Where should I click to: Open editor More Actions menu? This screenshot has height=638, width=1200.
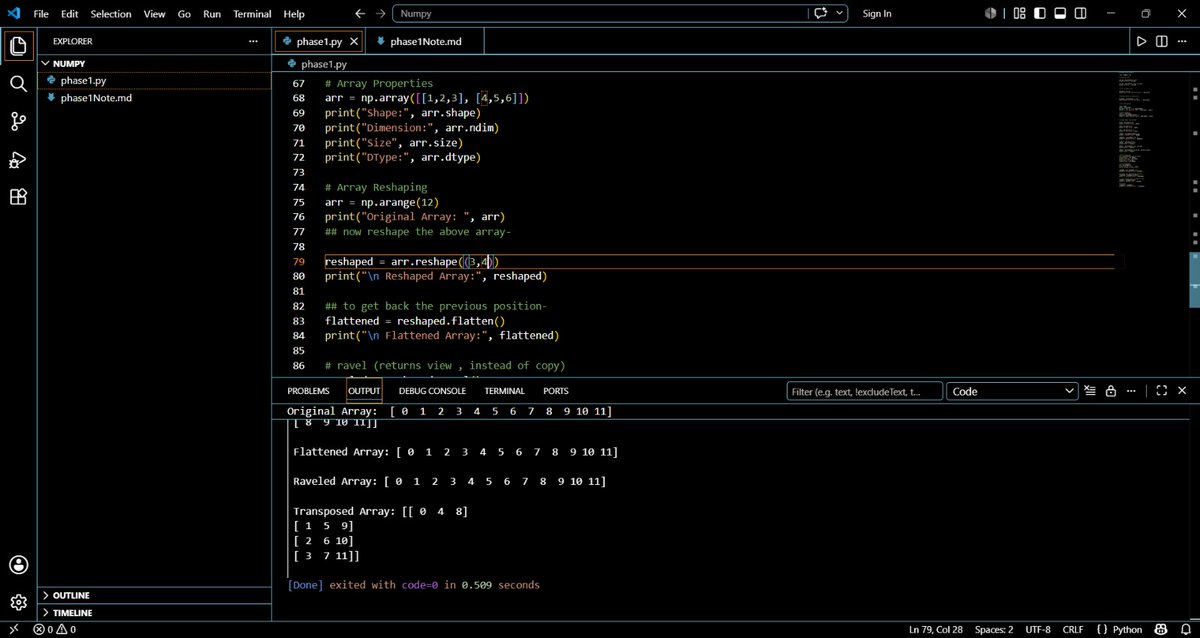coord(1183,41)
